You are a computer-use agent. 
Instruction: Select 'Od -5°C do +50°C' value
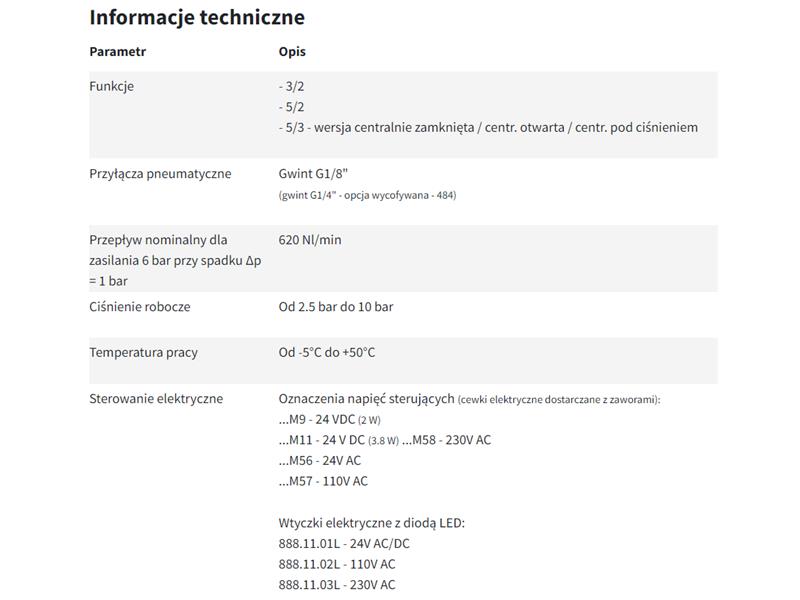[327, 353]
